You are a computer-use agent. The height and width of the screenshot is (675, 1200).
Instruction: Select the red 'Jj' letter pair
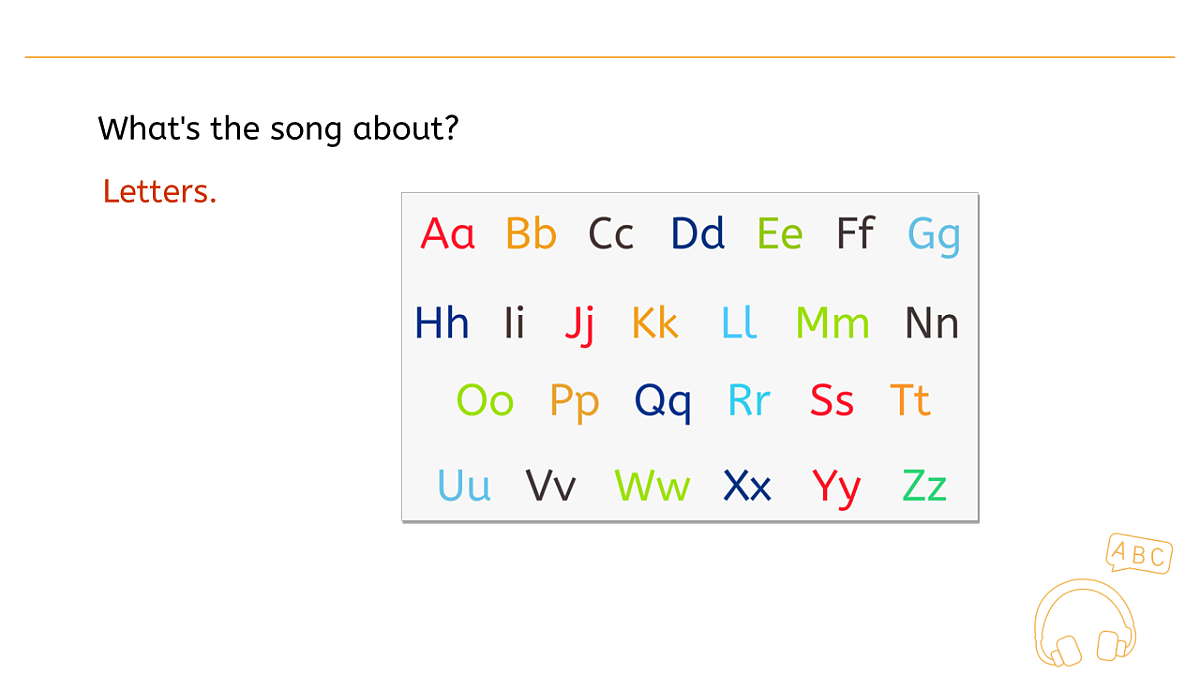point(580,325)
